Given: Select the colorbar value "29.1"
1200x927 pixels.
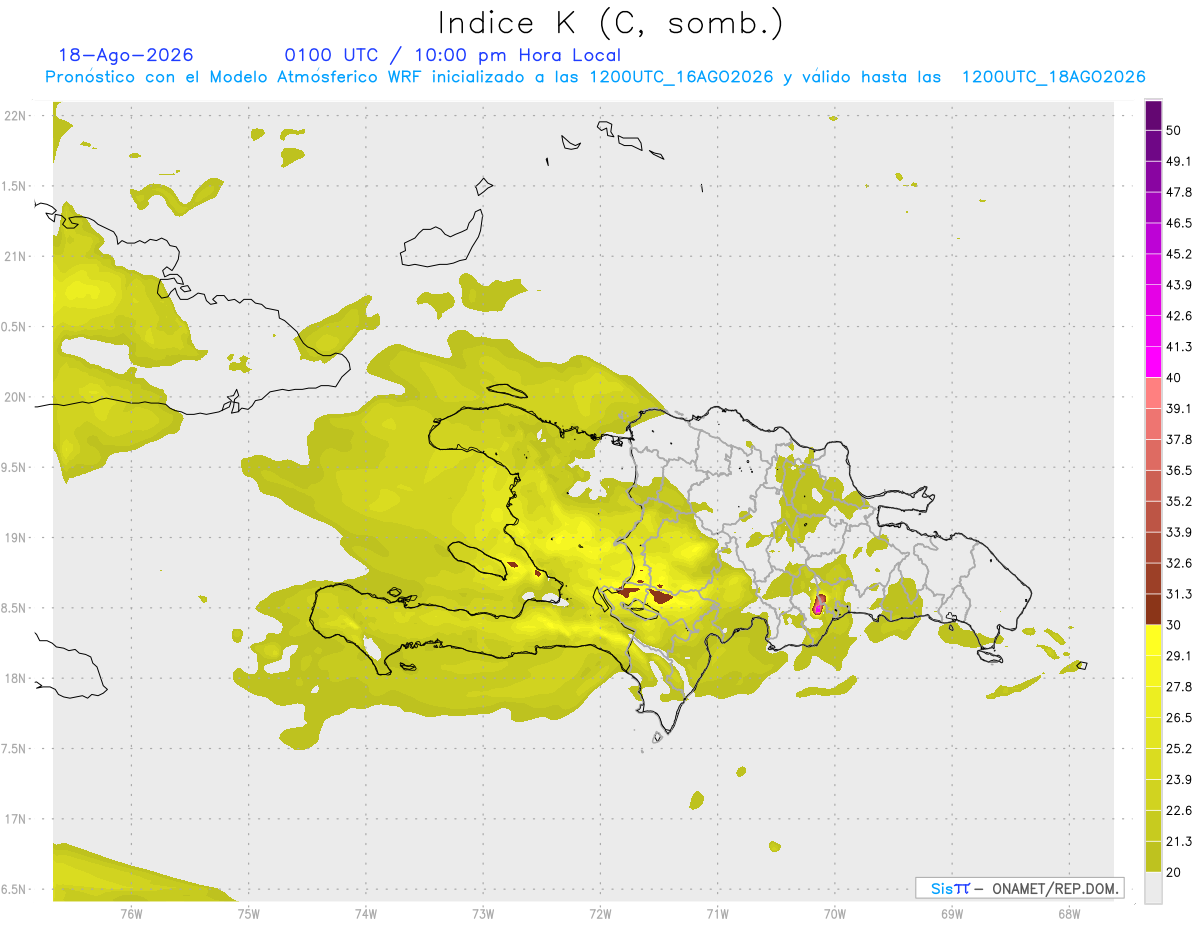Looking at the screenshot, I should click(x=1179, y=656).
